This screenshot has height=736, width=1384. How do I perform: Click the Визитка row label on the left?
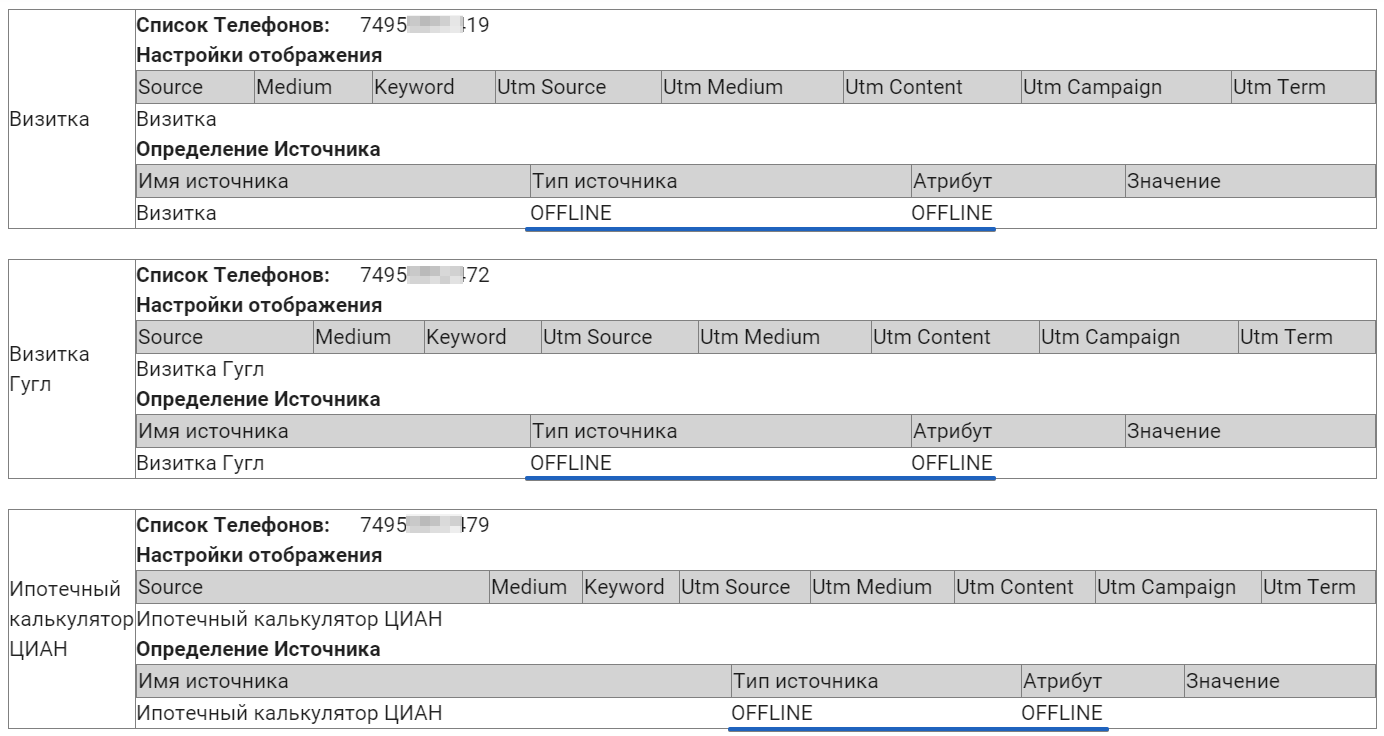pos(49,119)
